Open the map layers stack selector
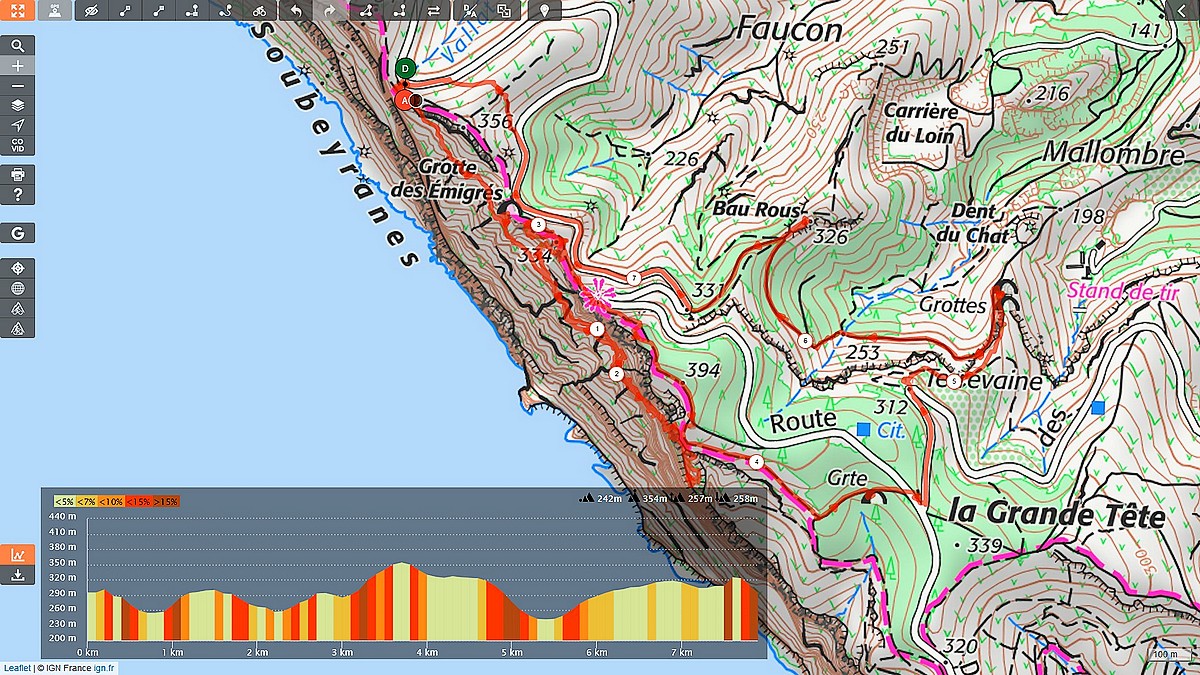The width and height of the screenshot is (1200, 675). click(x=17, y=104)
